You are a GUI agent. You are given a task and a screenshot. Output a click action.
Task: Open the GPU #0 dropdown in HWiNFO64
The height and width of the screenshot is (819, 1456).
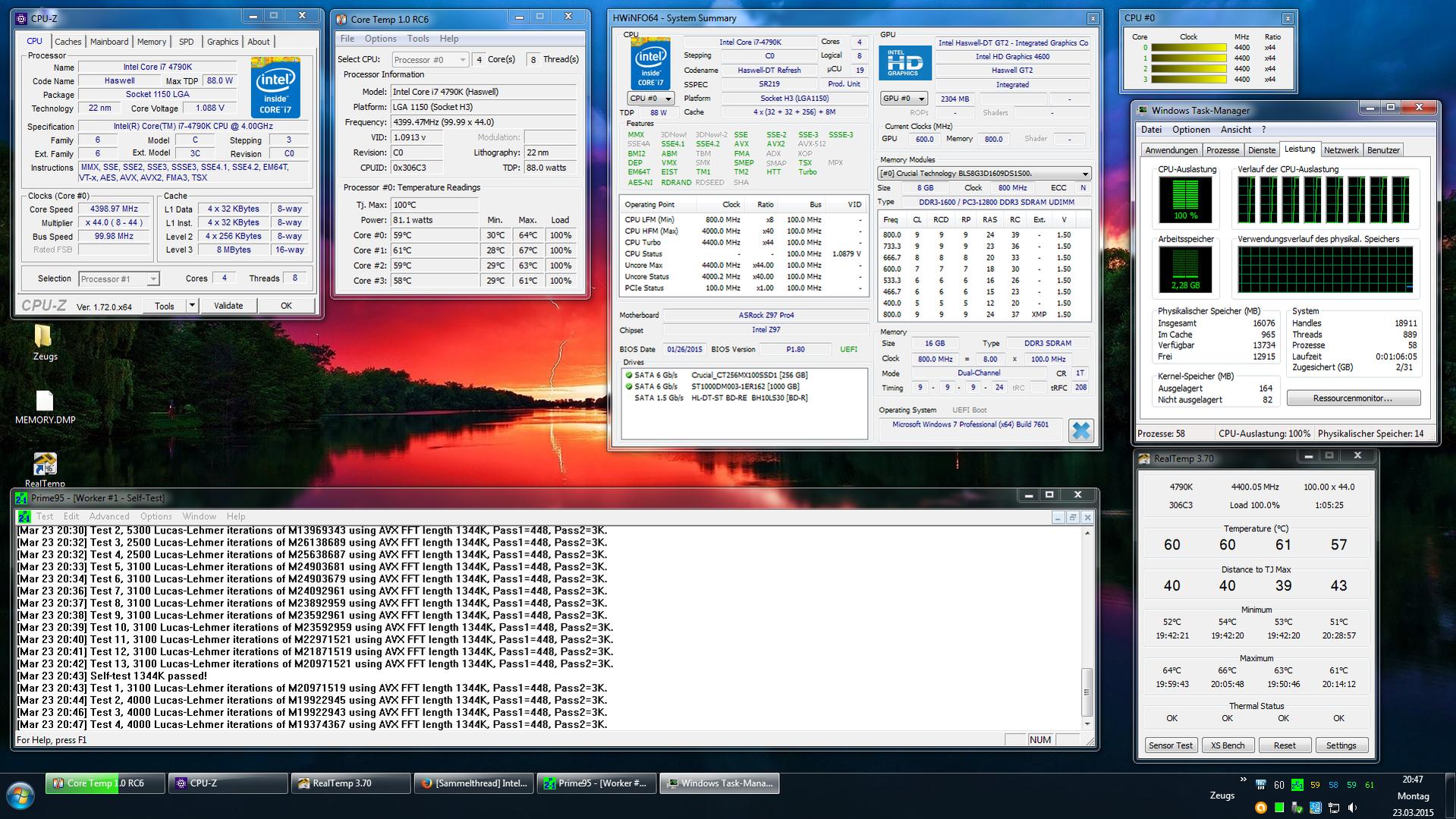click(904, 99)
